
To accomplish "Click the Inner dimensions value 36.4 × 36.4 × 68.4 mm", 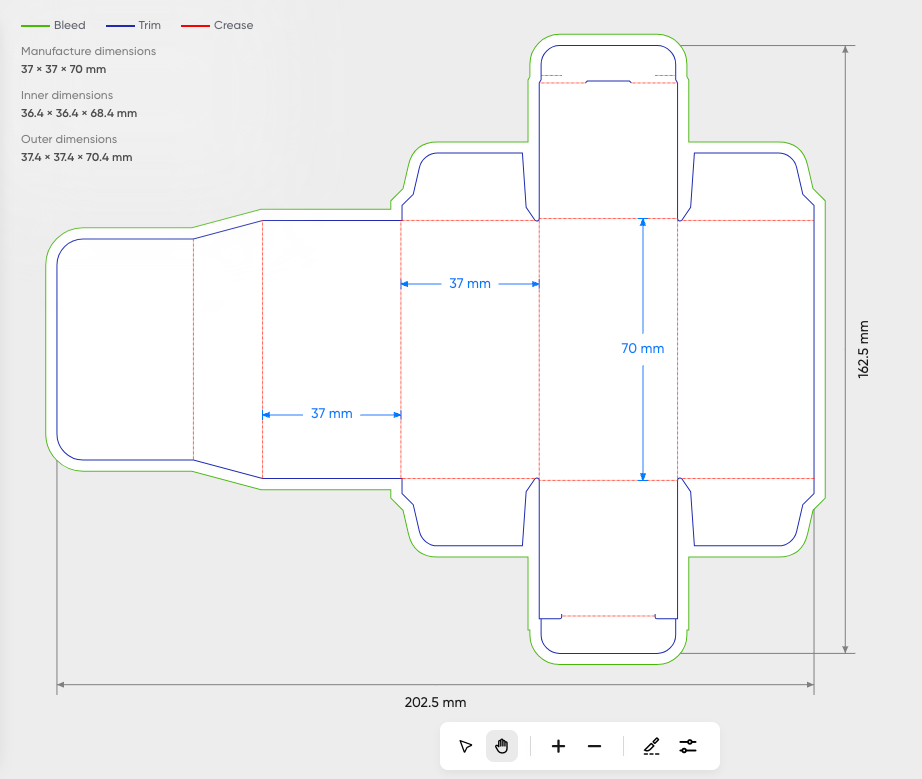I will (x=79, y=113).
